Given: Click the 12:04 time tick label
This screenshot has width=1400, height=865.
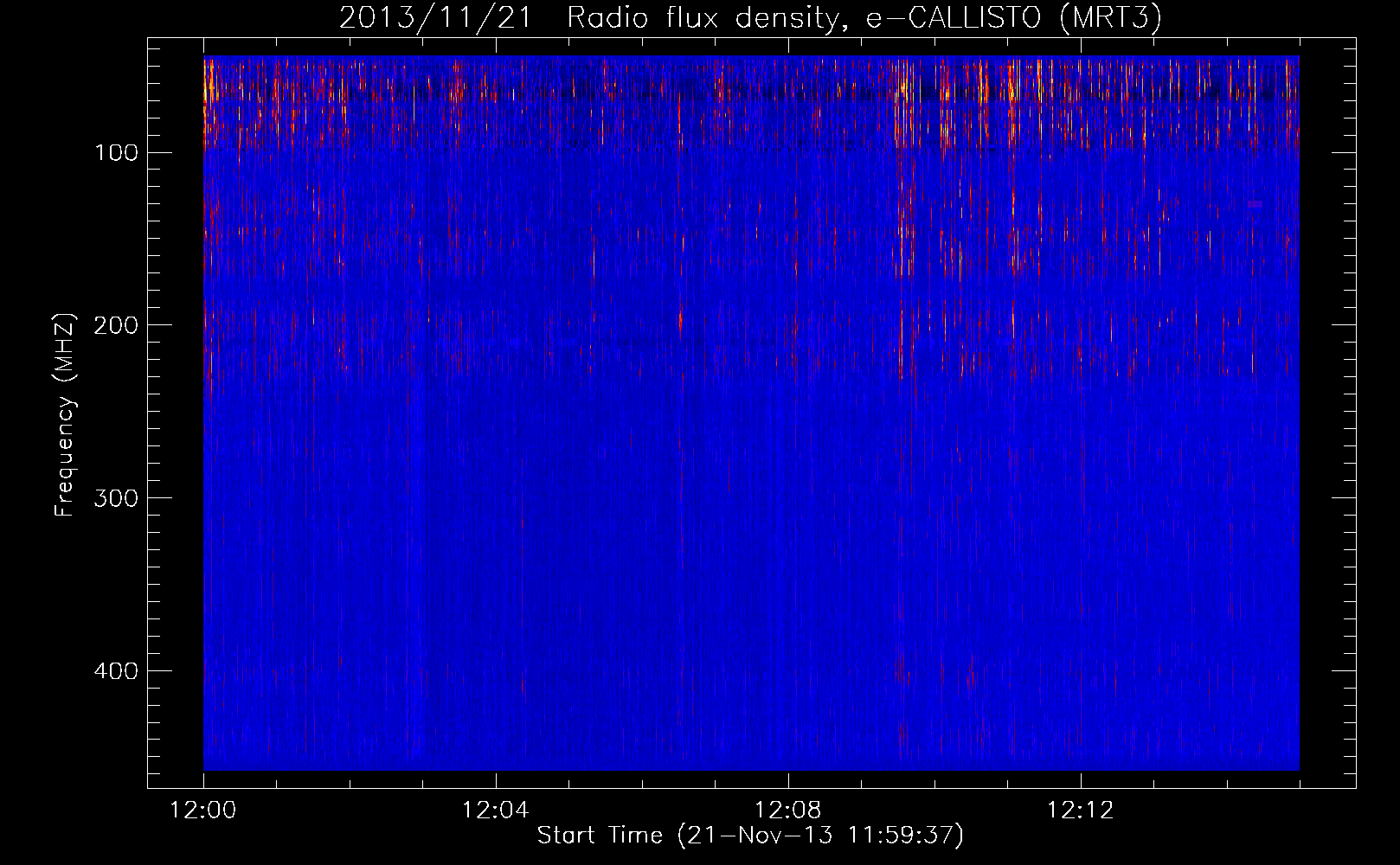Looking at the screenshot, I should coord(496,811).
